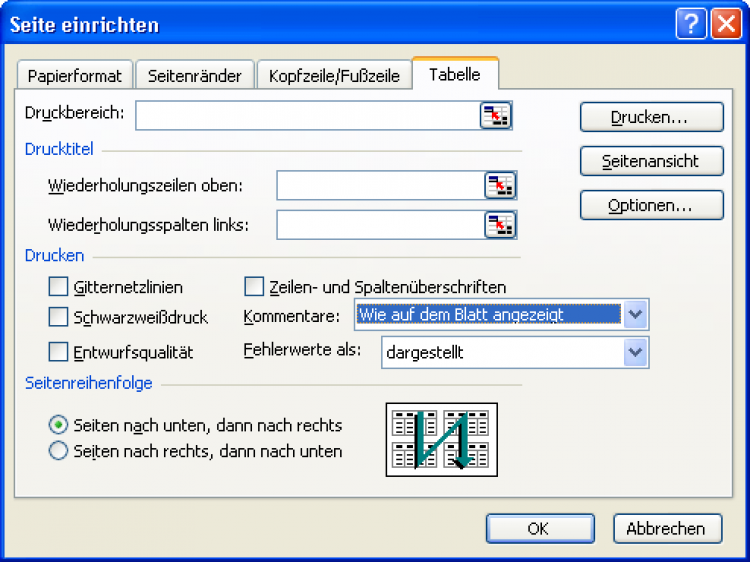Image resolution: width=750 pixels, height=562 pixels.
Task: Click range selector icon for Wiederholungsspalten links
Action: click(500, 225)
